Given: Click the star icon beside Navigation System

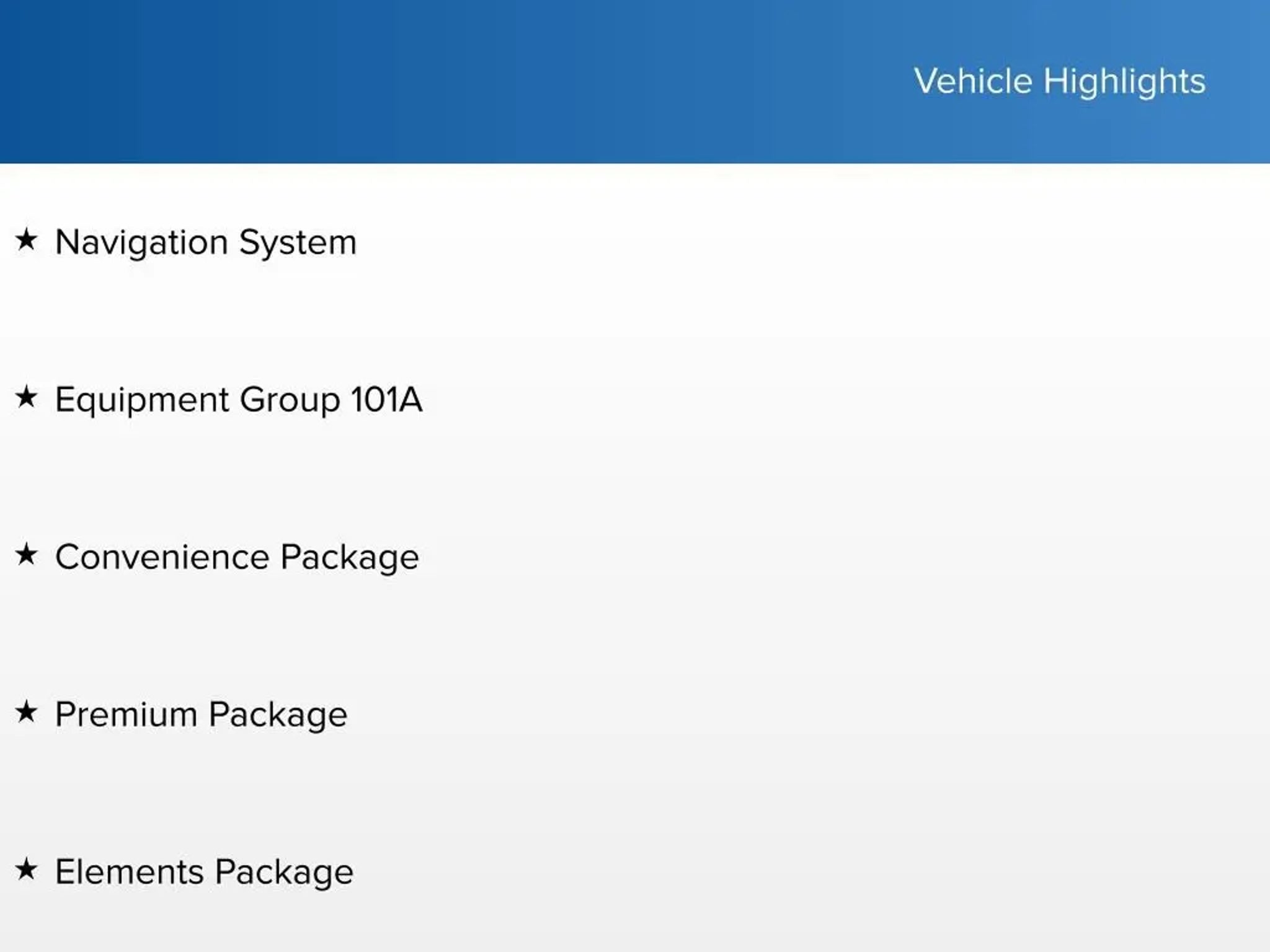Looking at the screenshot, I should click(26, 239).
